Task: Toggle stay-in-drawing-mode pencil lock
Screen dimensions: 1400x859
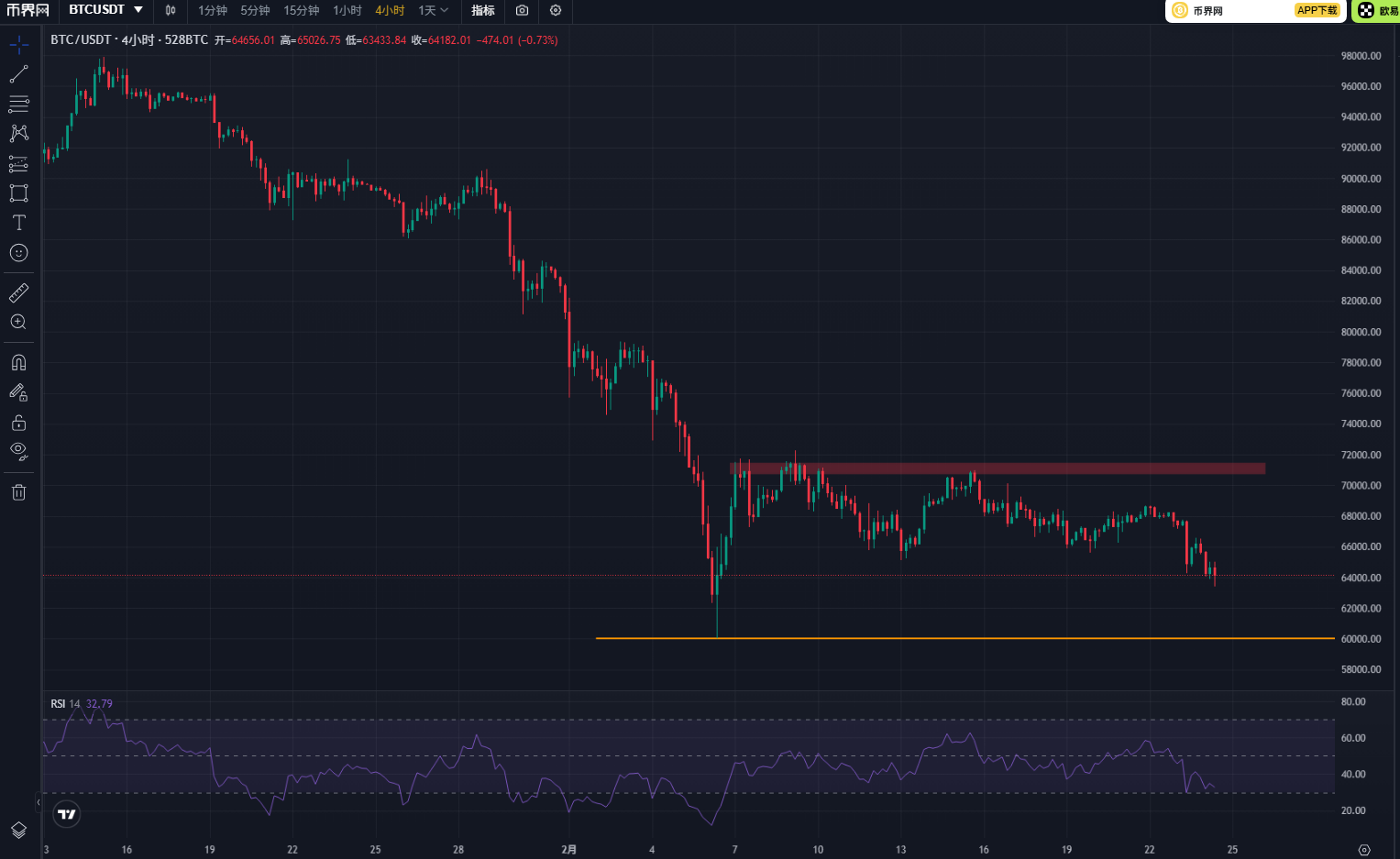Action: (x=18, y=392)
